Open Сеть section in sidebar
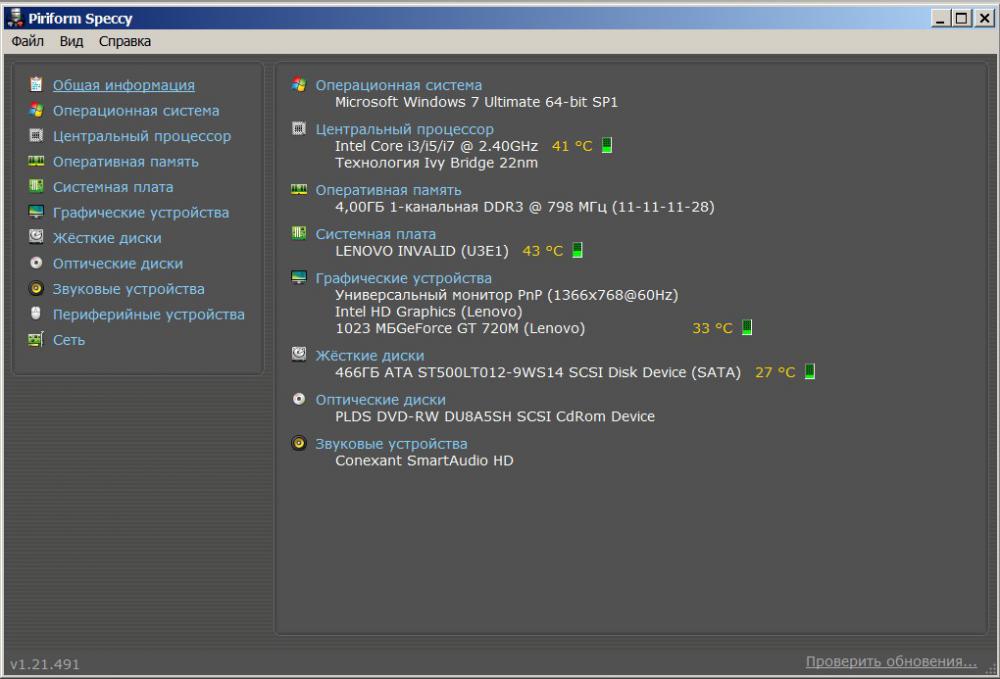1000x679 pixels. click(69, 340)
